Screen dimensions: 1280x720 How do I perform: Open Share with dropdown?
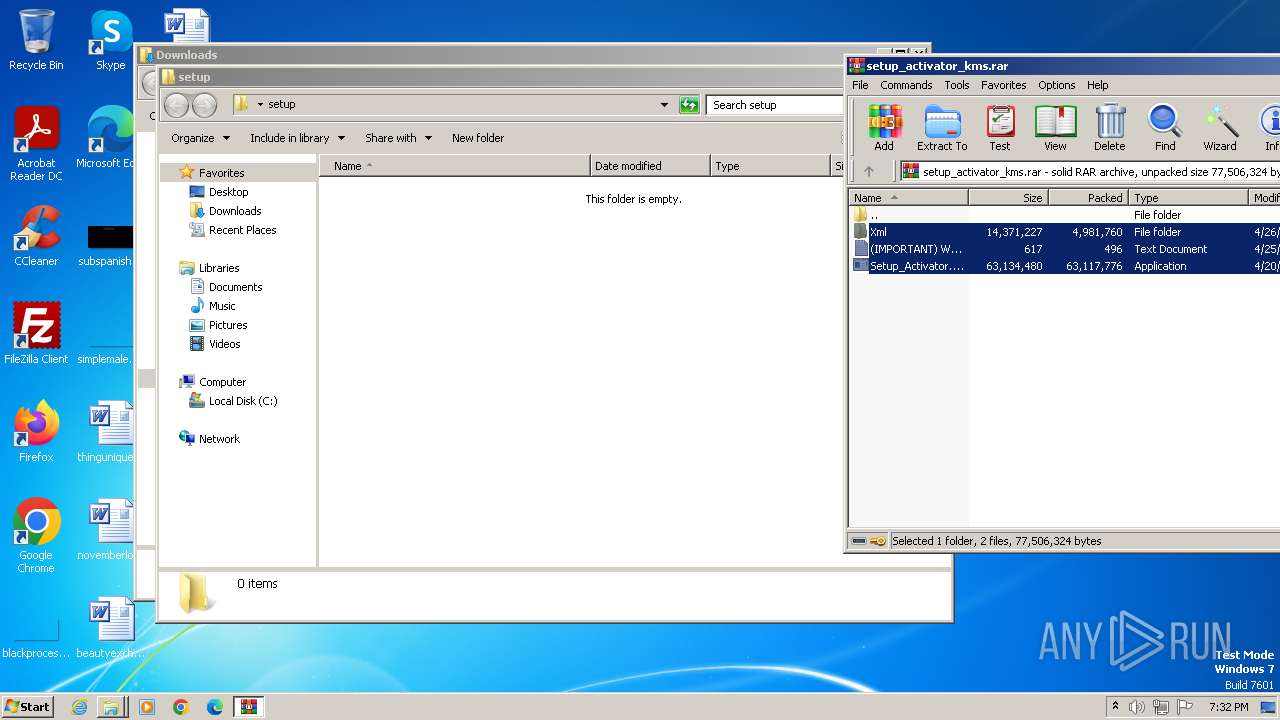tap(398, 138)
